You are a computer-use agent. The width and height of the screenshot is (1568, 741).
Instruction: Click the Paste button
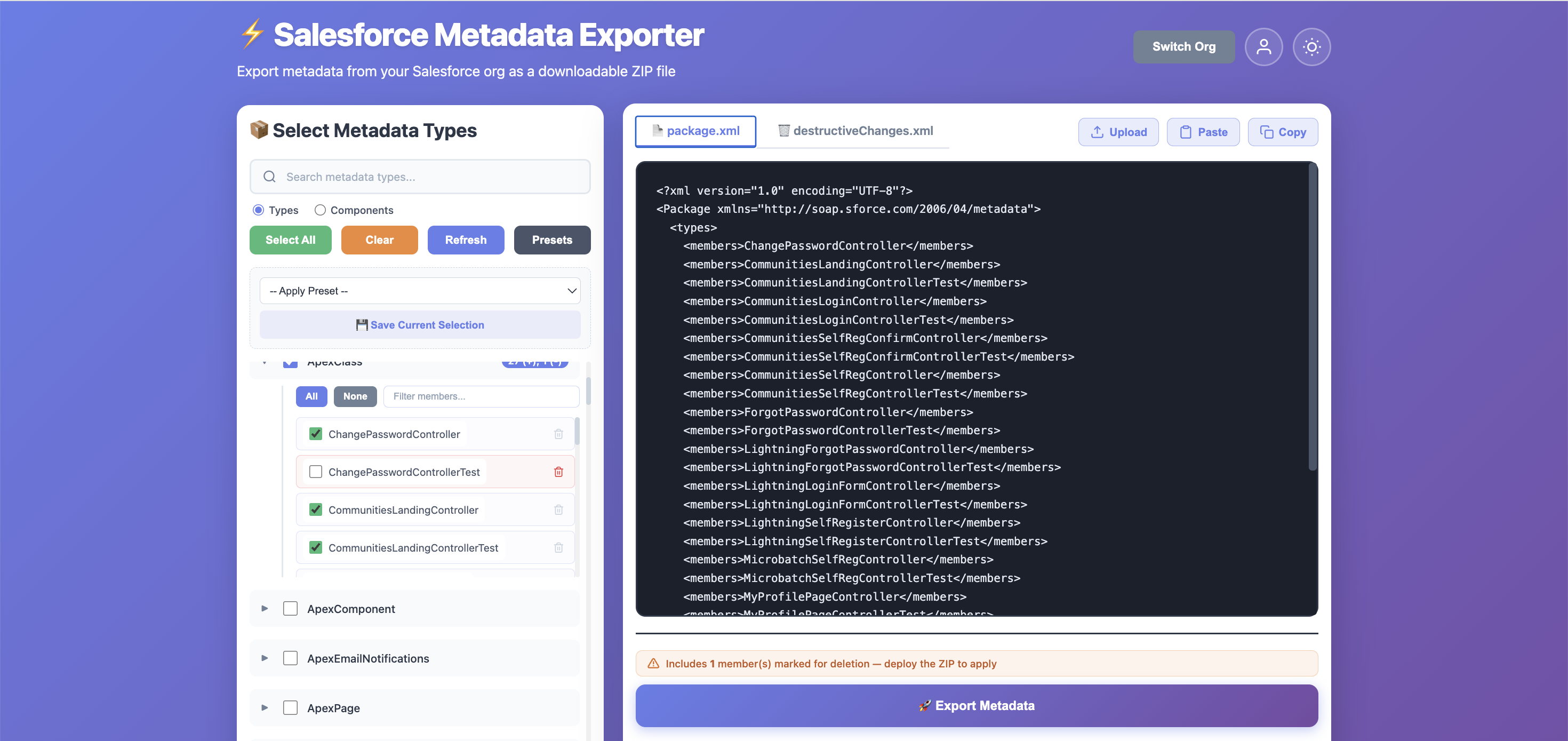pyautogui.click(x=1203, y=132)
